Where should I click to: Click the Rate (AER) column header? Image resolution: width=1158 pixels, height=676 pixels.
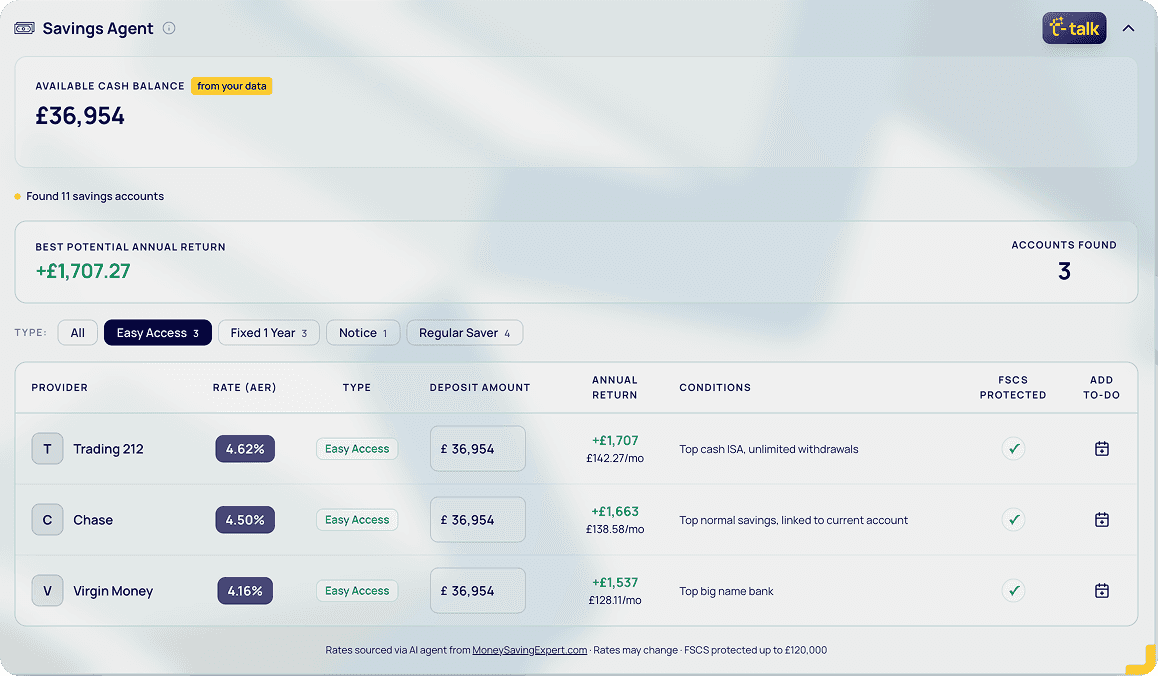click(244, 387)
